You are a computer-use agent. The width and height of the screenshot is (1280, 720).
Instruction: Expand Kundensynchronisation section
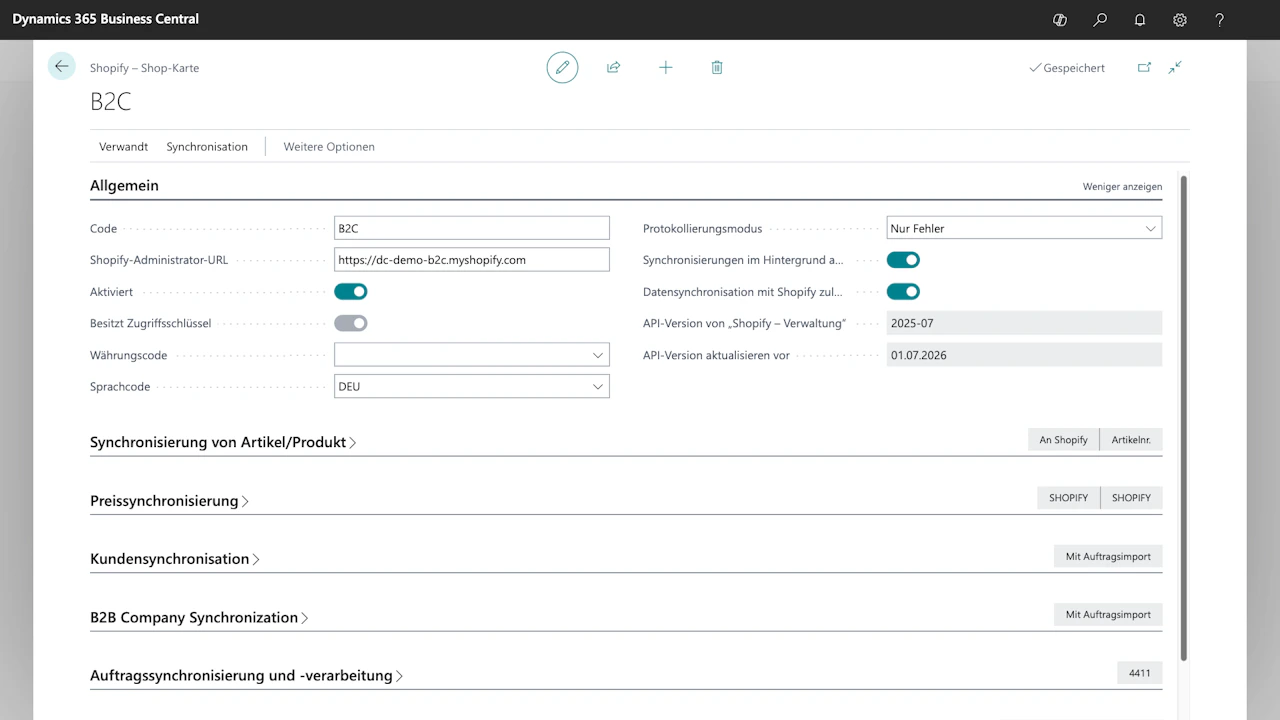pos(175,559)
